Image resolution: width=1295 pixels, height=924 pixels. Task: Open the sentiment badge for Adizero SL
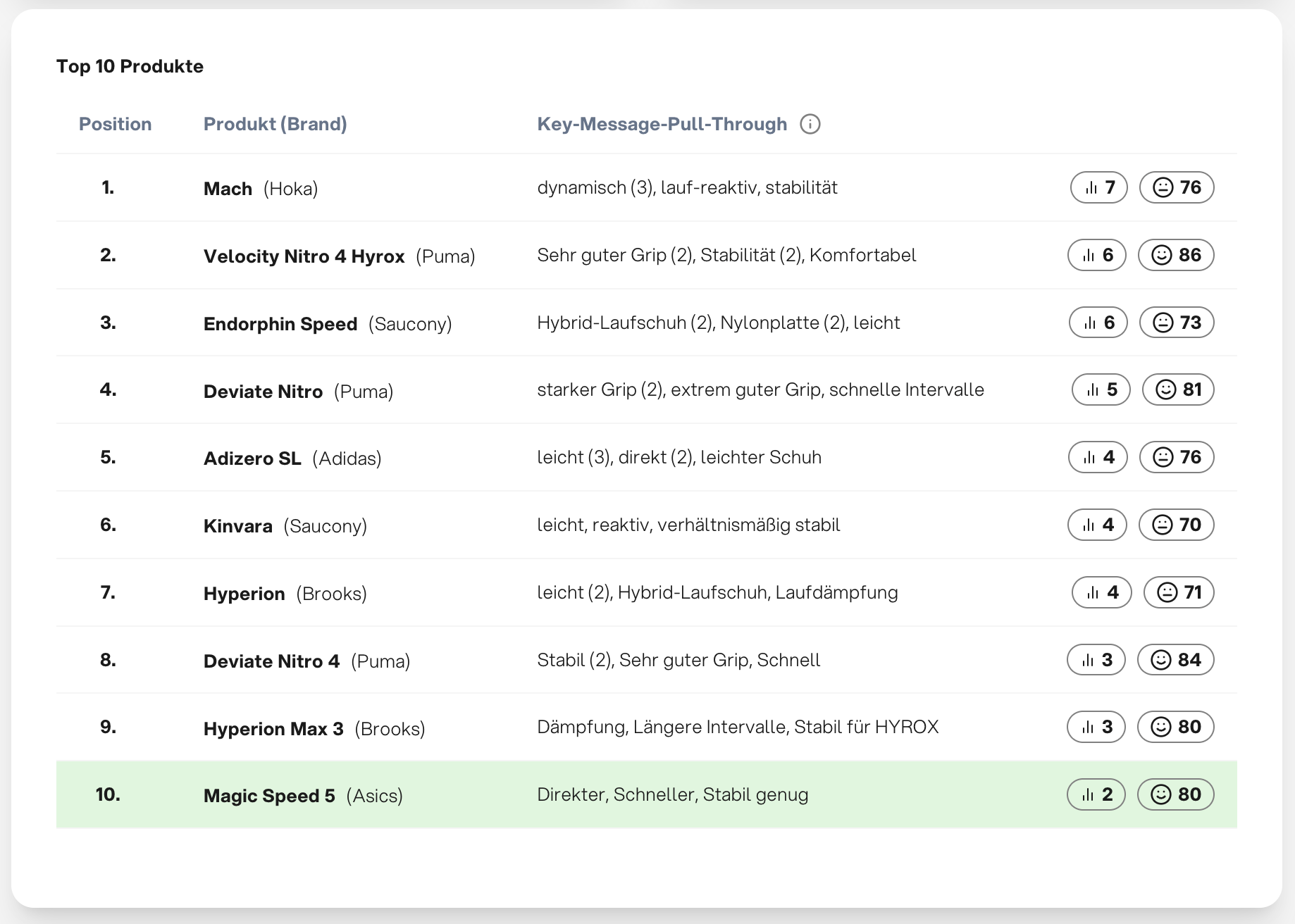pyautogui.click(x=1177, y=457)
